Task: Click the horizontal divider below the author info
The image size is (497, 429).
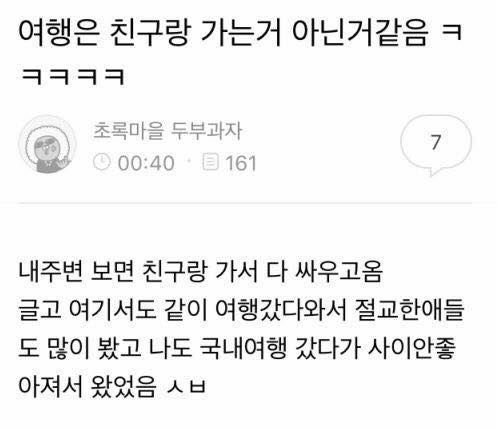Action: point(245,202)
